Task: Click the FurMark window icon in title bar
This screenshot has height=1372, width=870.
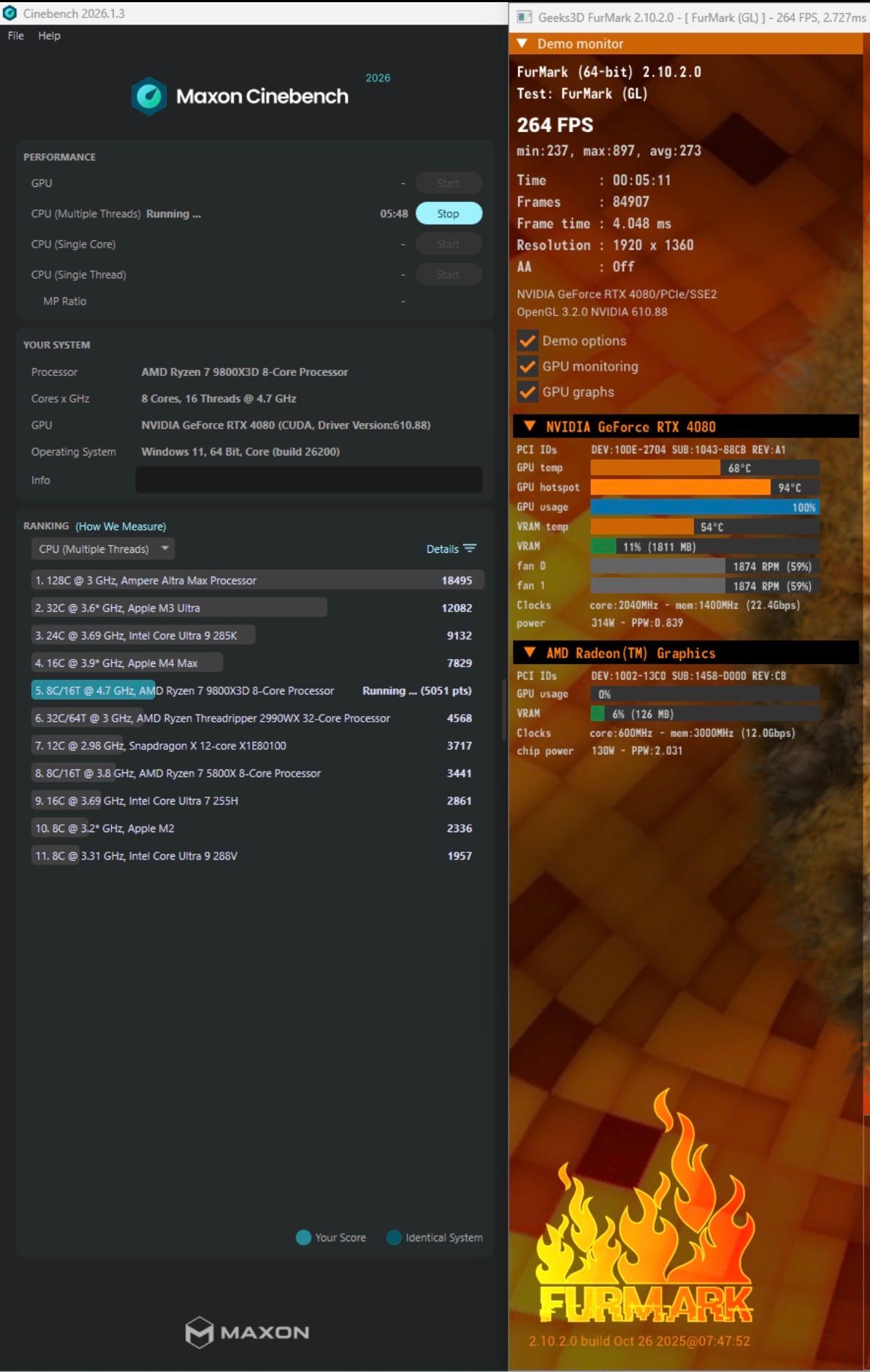Action: 524,17
